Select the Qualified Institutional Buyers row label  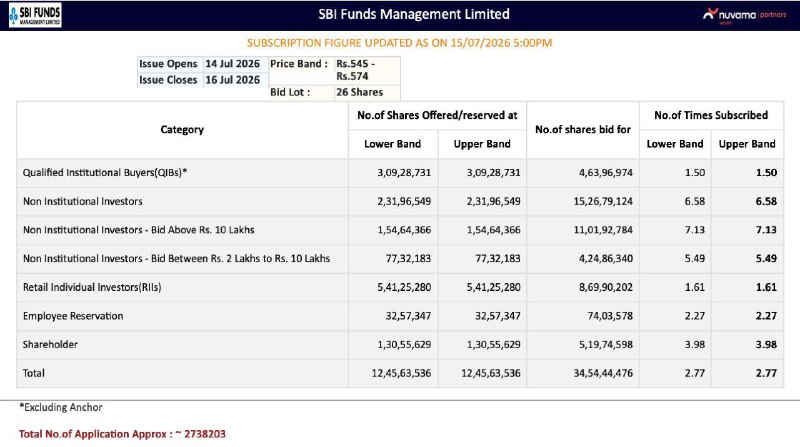point(105,172)
